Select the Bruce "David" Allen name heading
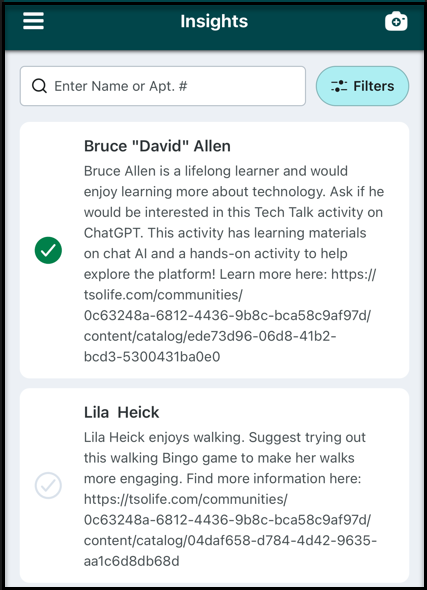427x590 pixels. (x=157, y=146)
